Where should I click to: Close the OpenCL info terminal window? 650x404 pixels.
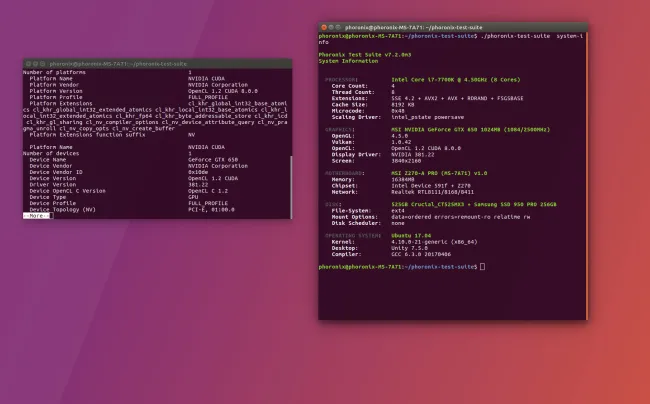tap(29, 64)
